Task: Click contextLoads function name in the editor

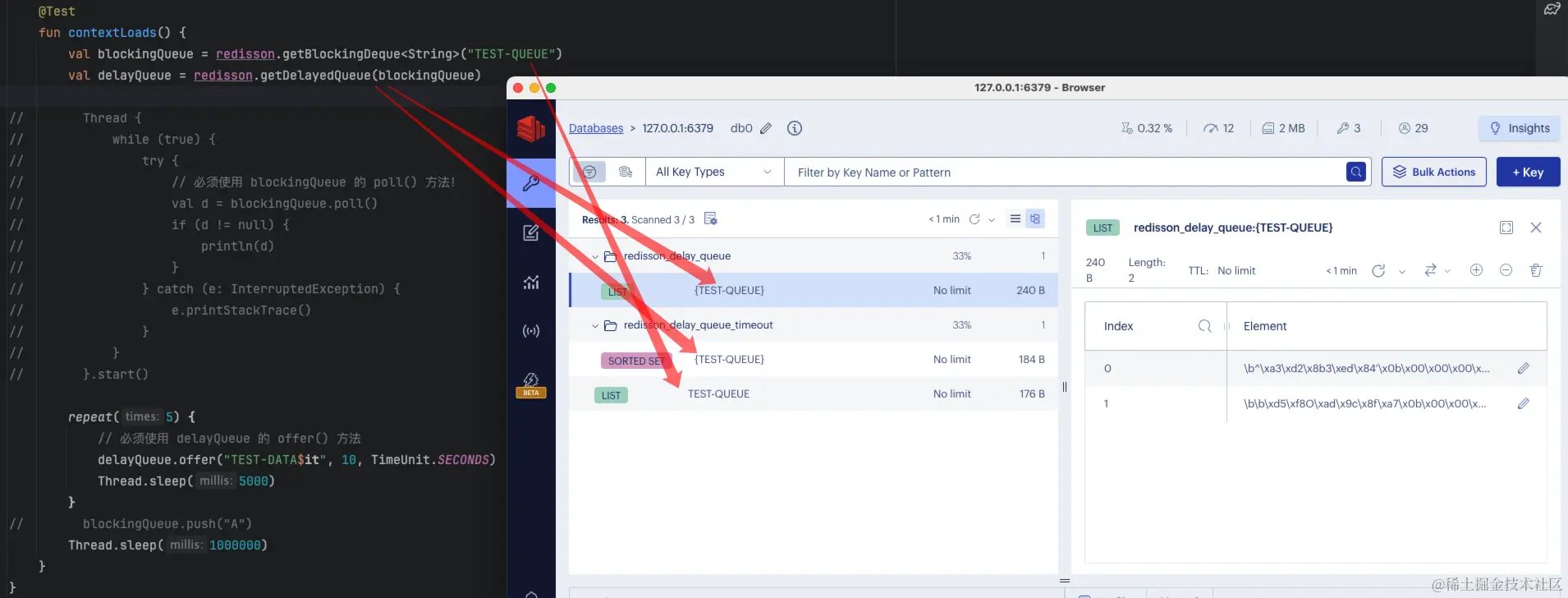Action: [112, 33]
